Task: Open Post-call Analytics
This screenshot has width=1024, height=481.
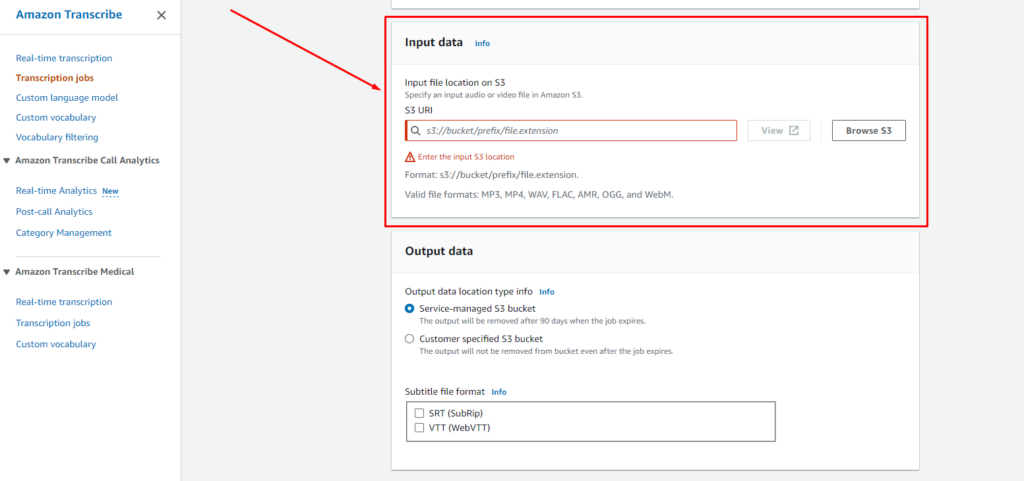Action: click(54, 211)
